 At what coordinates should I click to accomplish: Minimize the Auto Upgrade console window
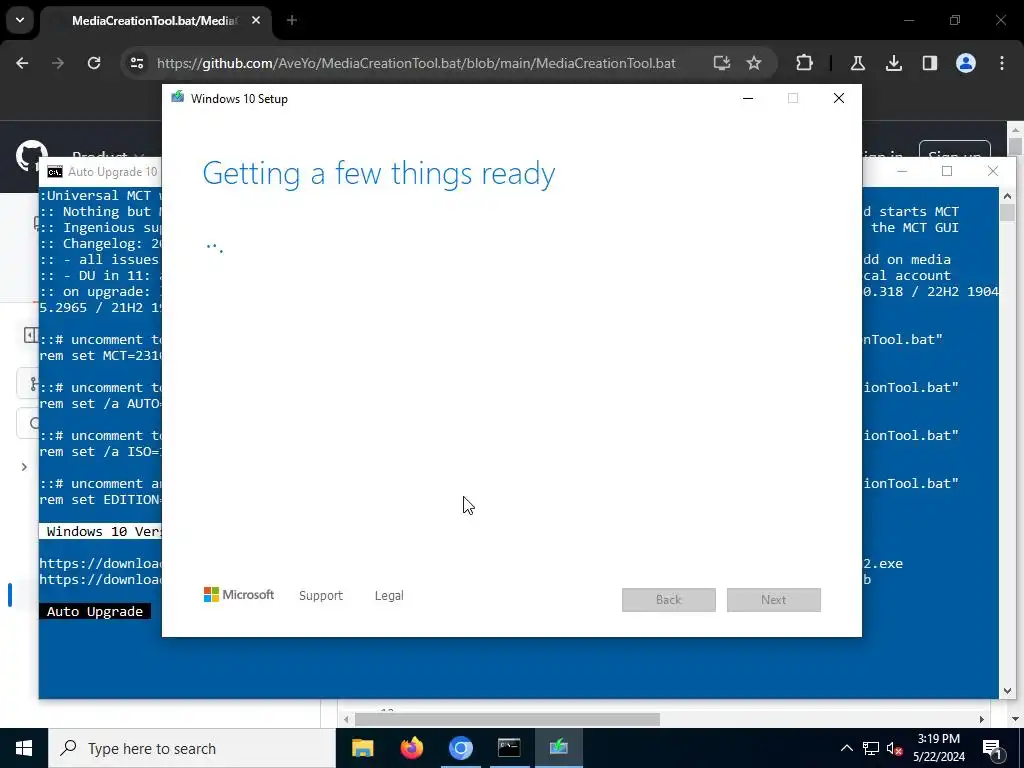[x=902, y=171]
